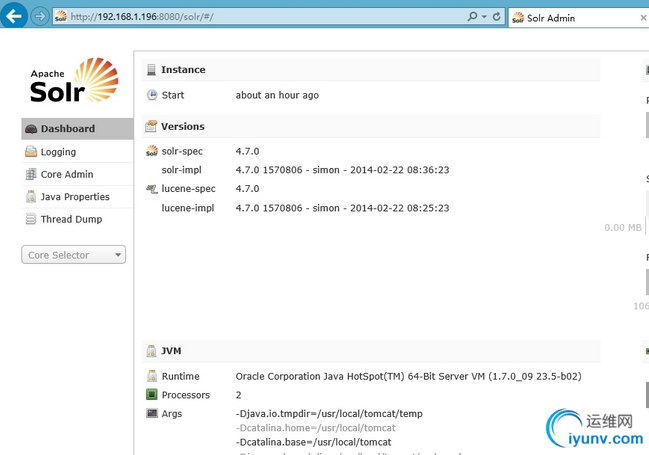Click the browser forward arrow button
This screenshot has width=649, height=455.
click(x=40, y=17)
